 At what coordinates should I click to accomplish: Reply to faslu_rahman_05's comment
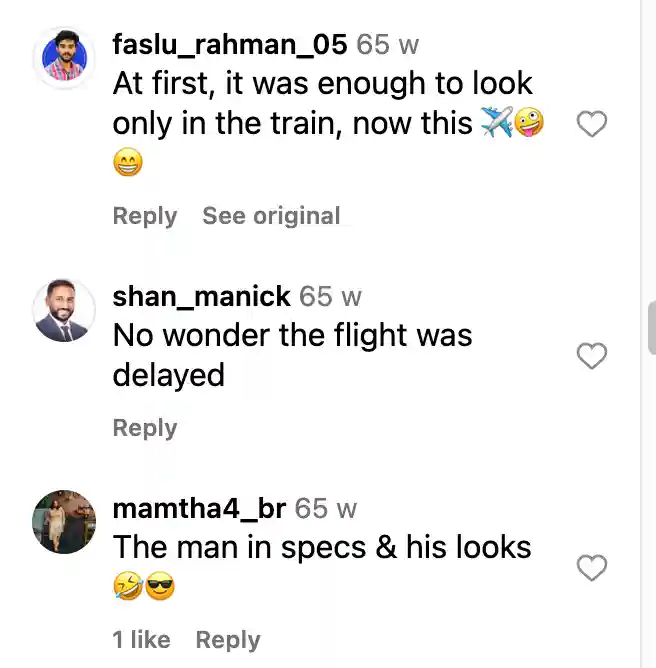(144, 216)
